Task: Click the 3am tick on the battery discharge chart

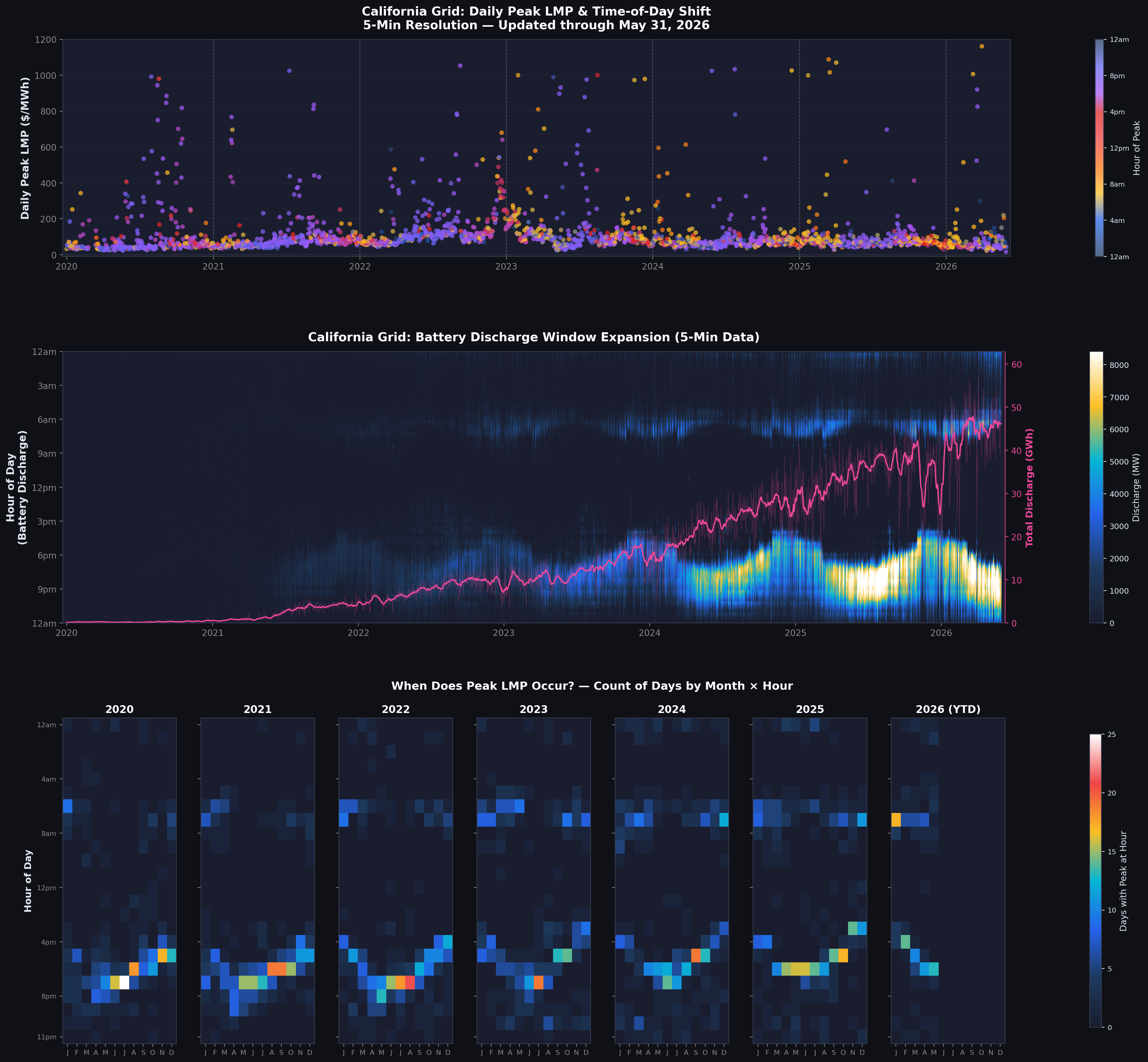Action: (47, 386)
